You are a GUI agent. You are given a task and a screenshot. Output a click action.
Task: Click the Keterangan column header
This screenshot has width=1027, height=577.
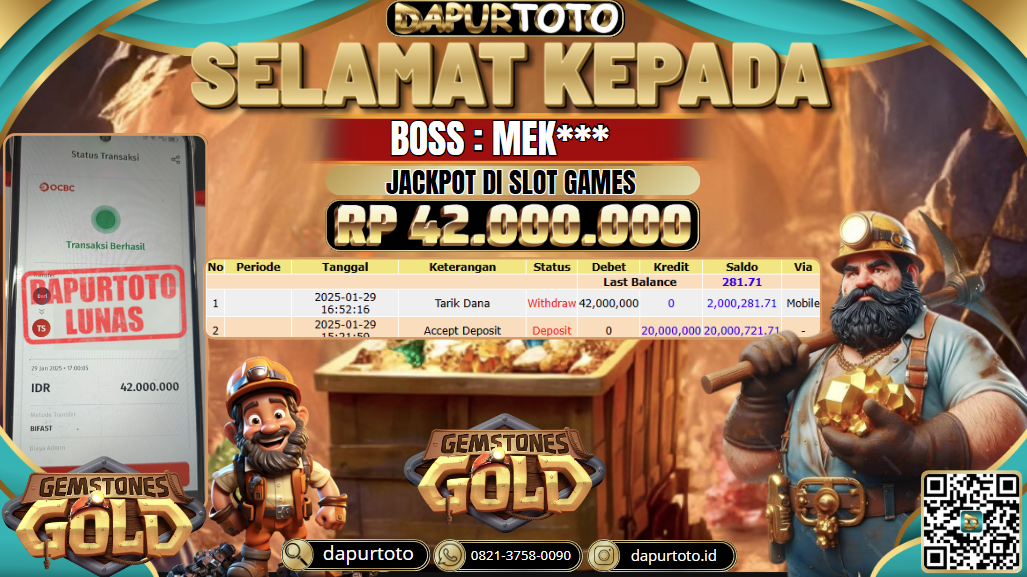(x=462, y=267)
